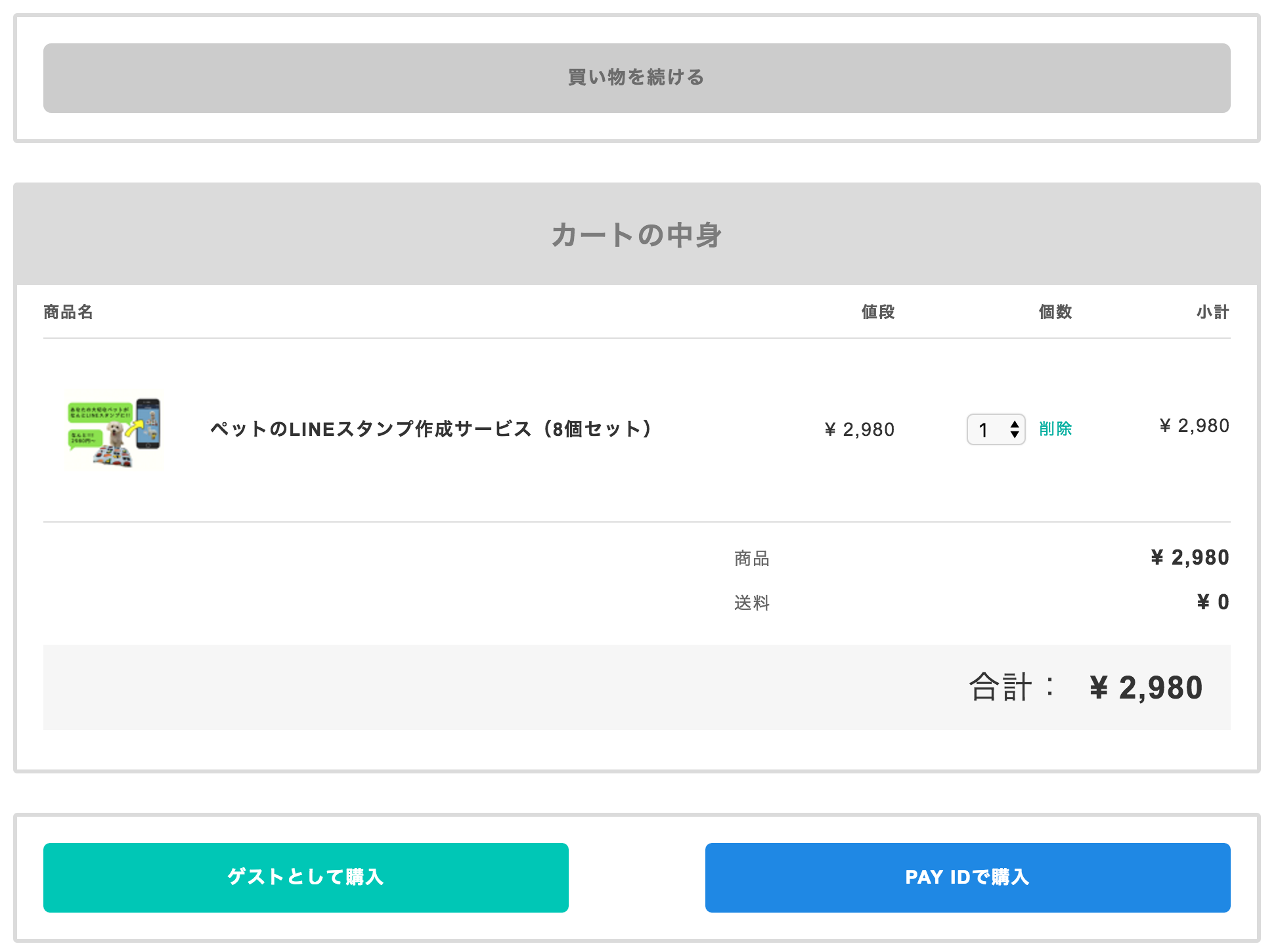The height and width of the screenshot is (952, 1278).
Task: Click the 合計 total amount ¥ 2,980
Action: tap(1146, 687)
